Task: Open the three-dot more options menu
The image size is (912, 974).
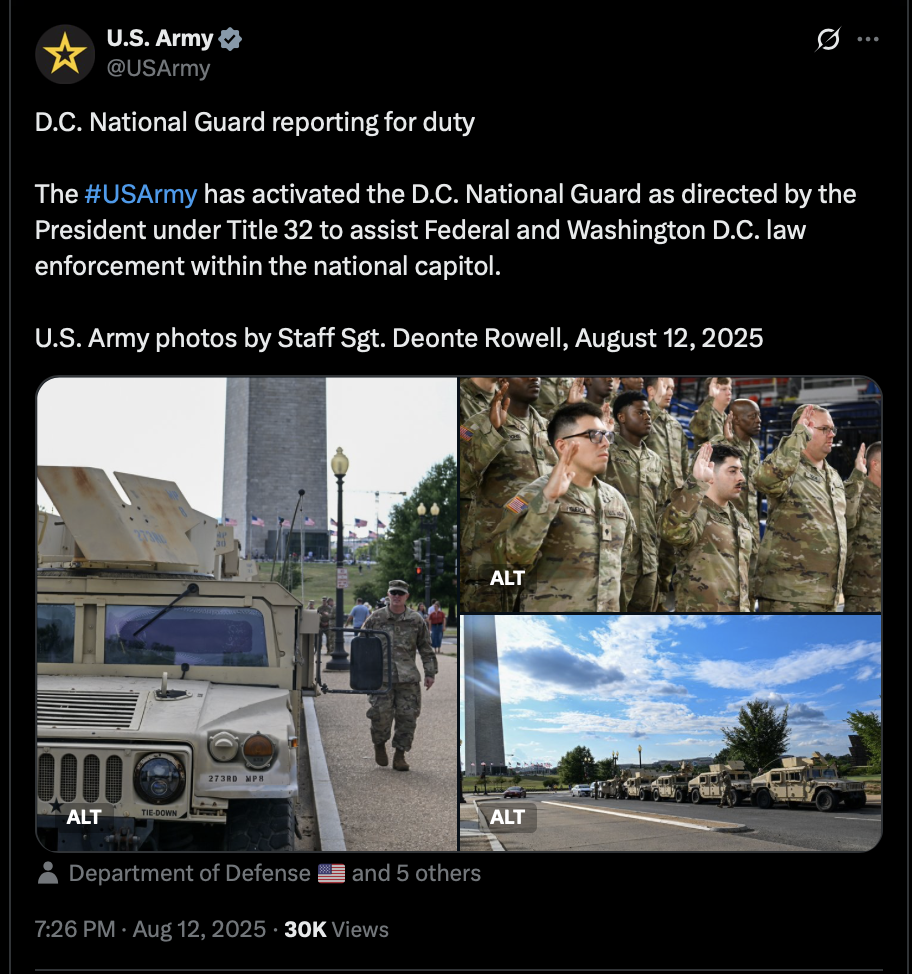Action: click(867, 39)
